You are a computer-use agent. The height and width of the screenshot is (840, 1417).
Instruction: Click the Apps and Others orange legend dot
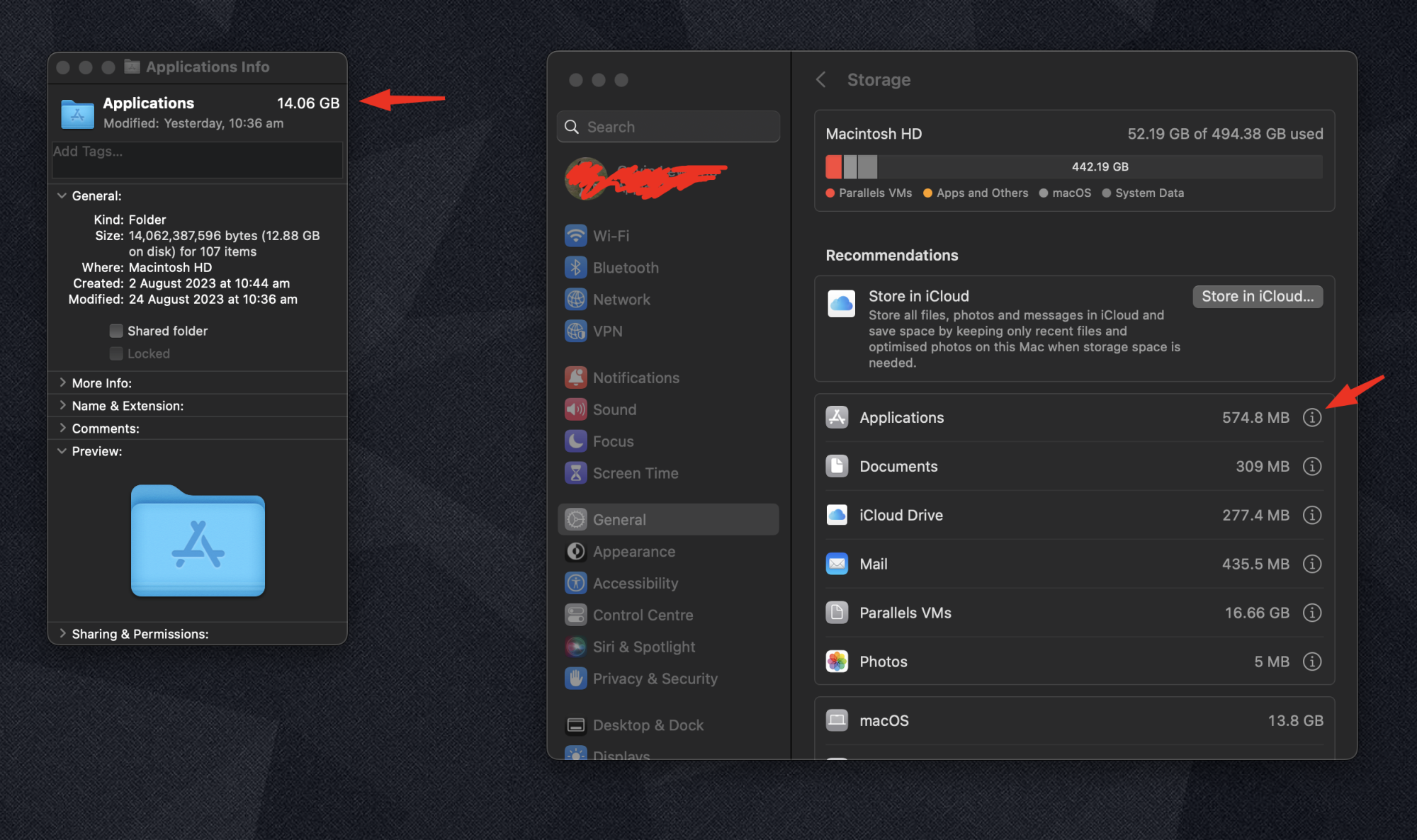click(x=927, y=193)
